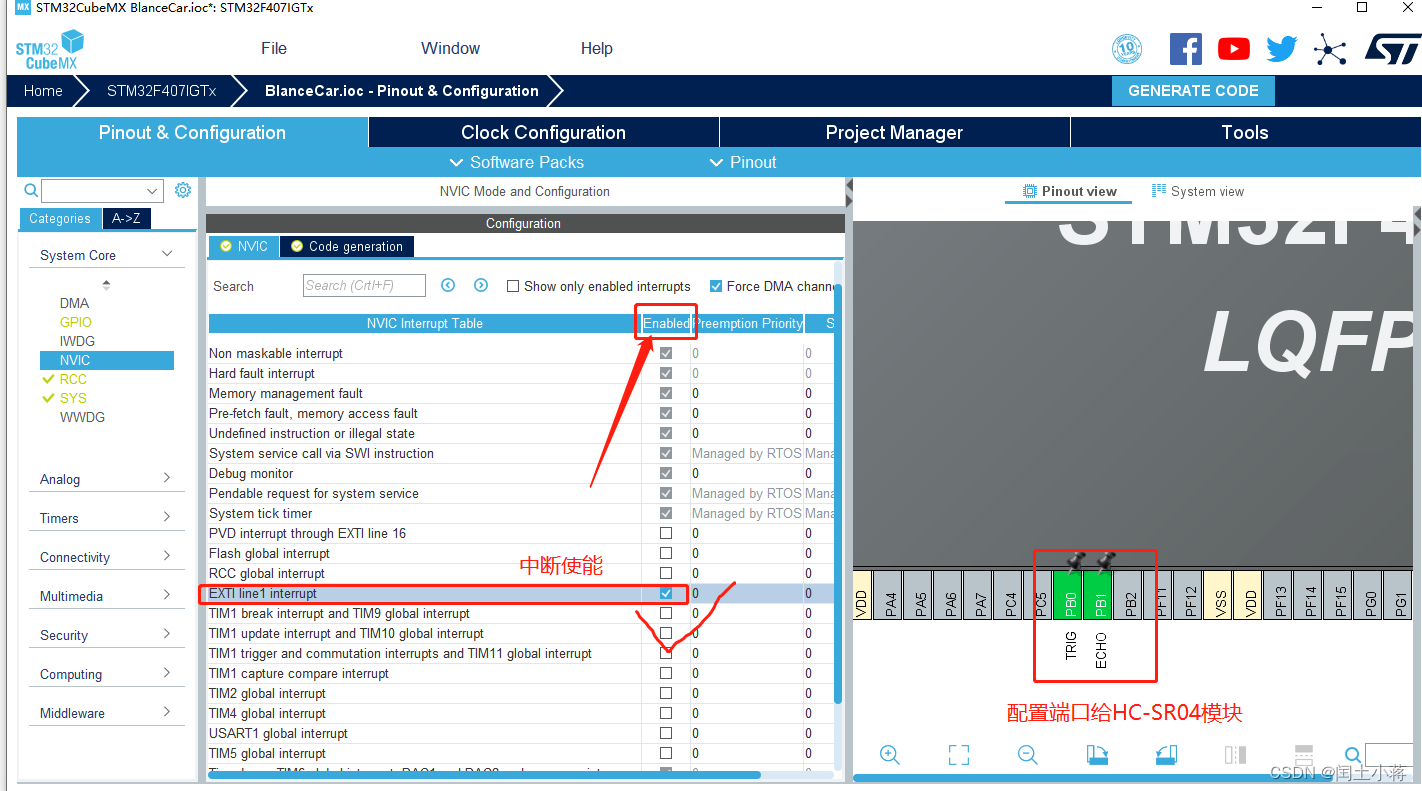Click the sort arrows under System Core
1422x791 pixels.
(107, 285)
